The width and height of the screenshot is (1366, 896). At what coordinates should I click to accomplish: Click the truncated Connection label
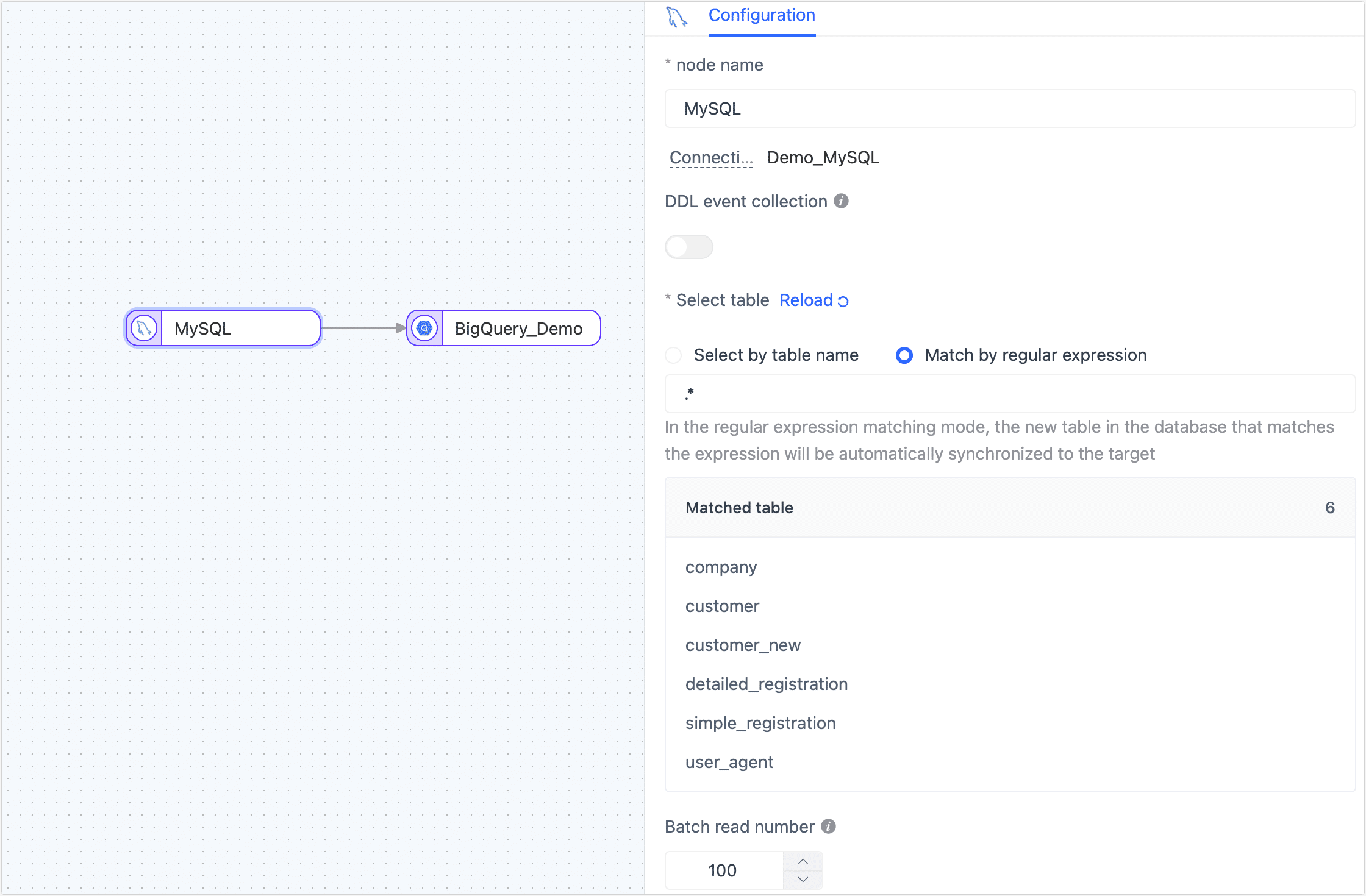coord(711,158)
